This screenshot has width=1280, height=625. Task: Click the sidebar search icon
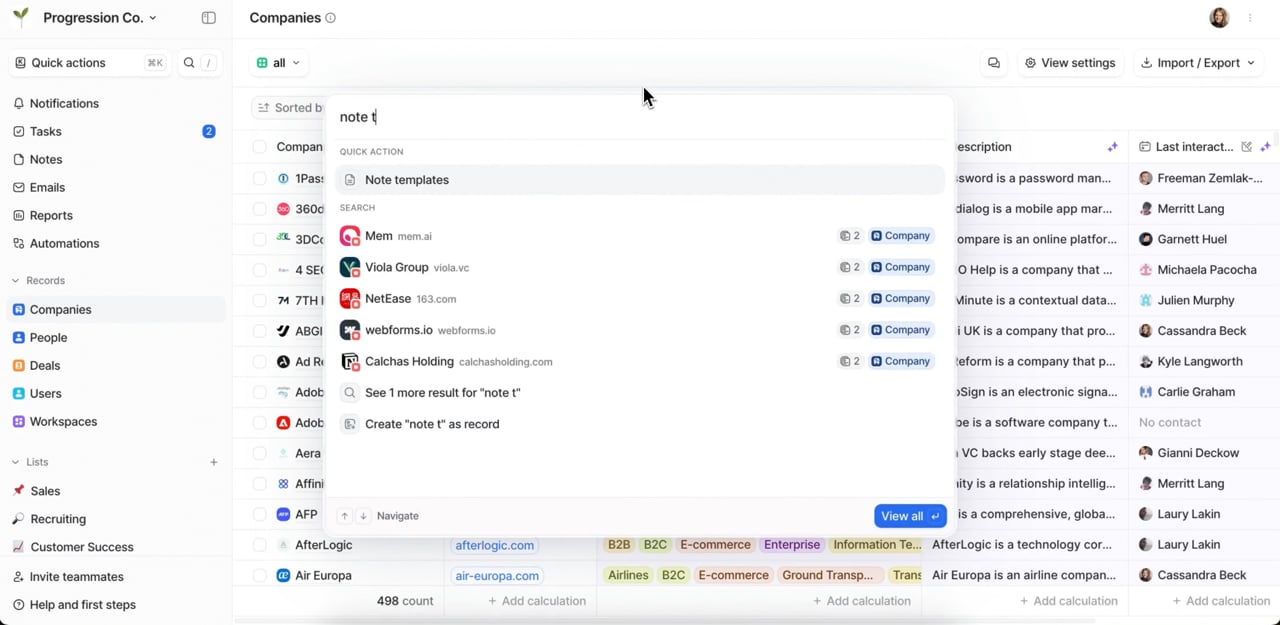pyautogui.click(x=189, y=63)
